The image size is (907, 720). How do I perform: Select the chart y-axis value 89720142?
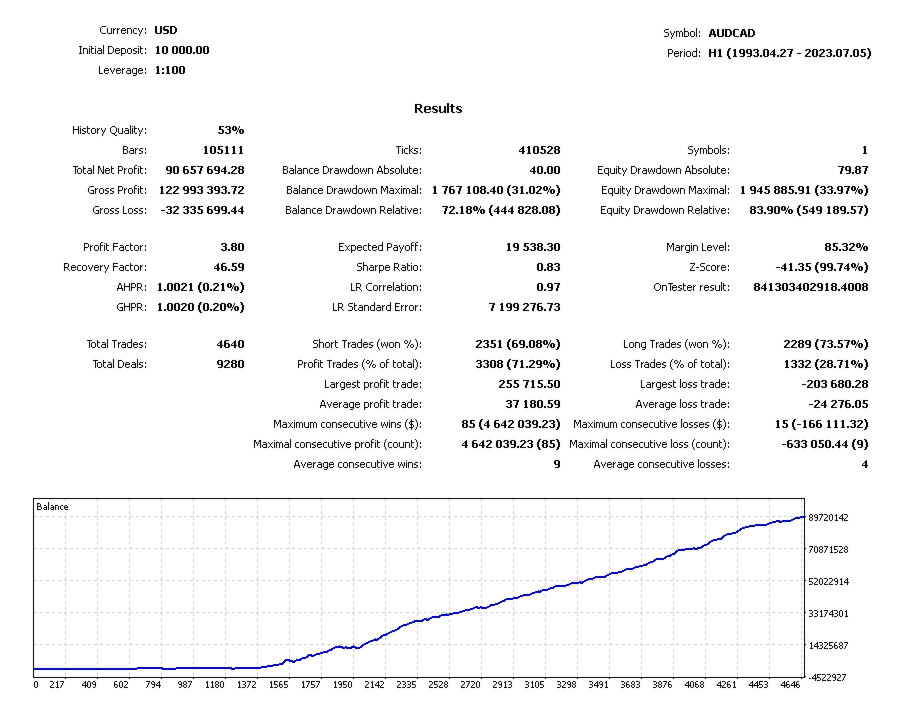point(828,518)
